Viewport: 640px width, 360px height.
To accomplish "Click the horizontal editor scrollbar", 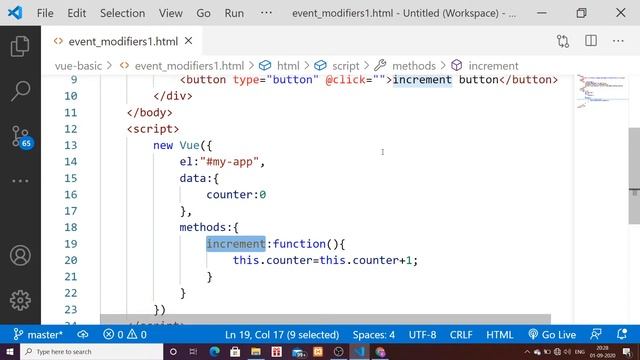I will point(325,319).
